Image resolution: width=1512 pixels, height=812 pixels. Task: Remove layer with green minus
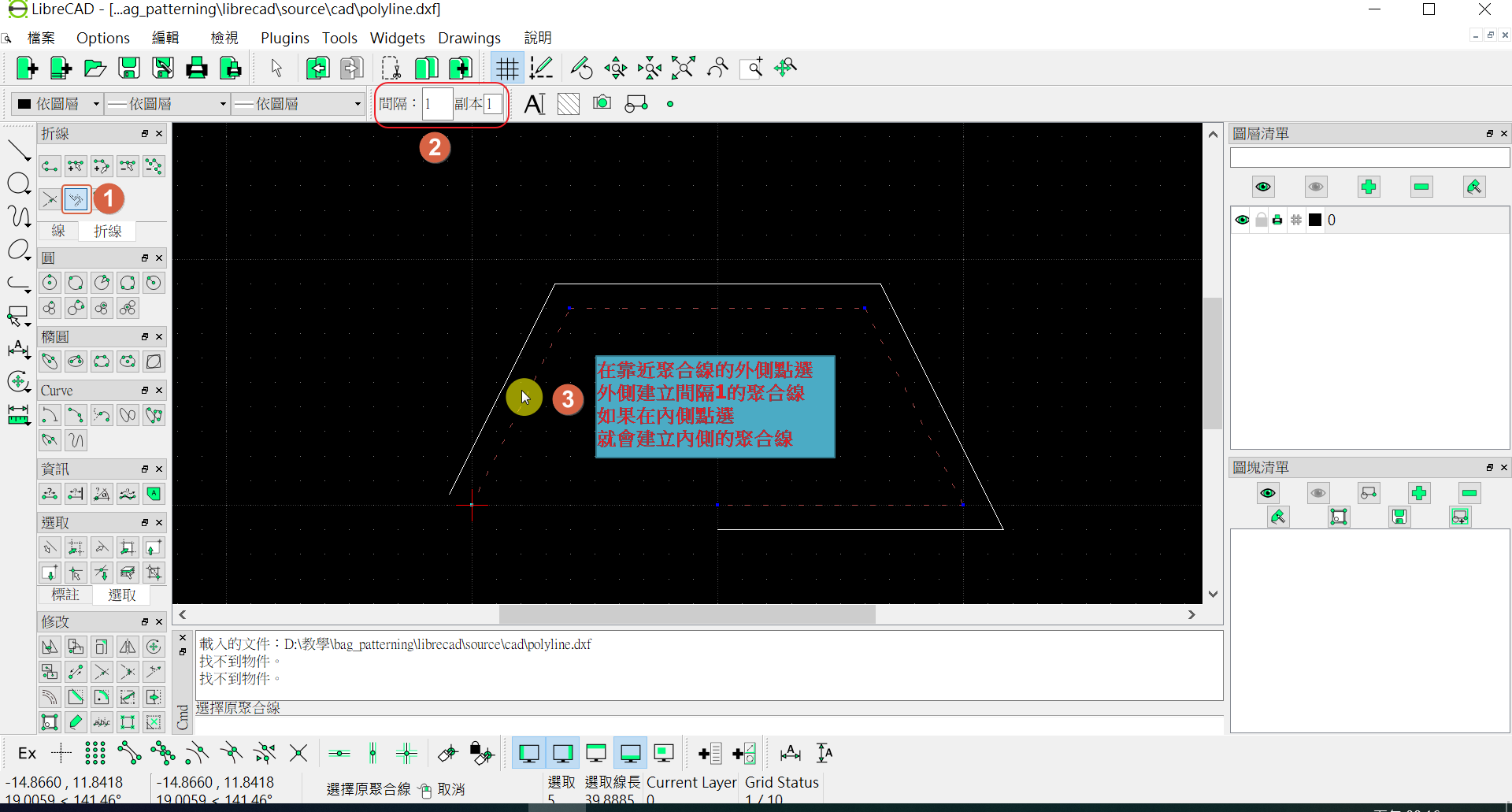pos(1421,187)
